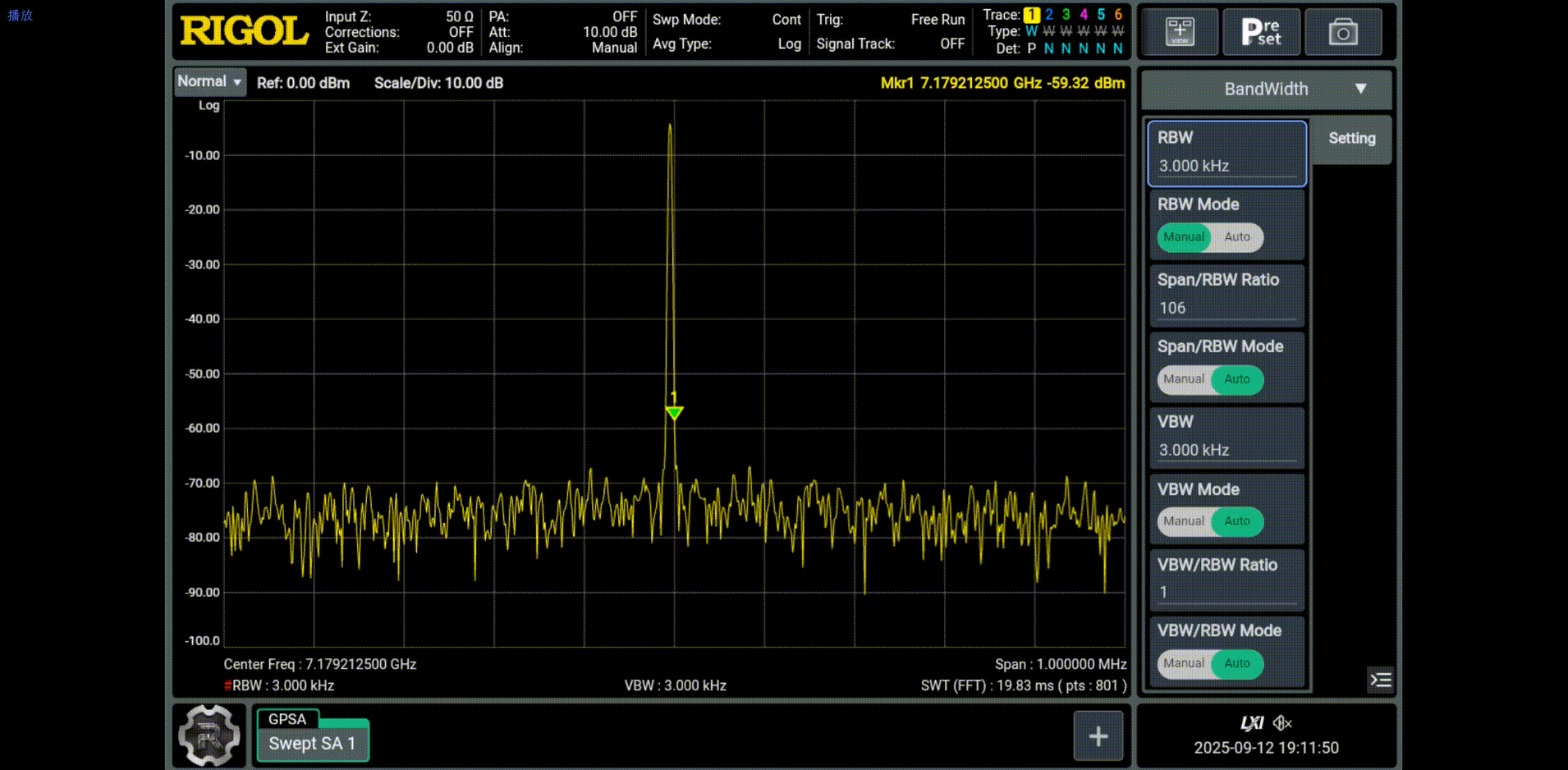Toggle Span/RBW Mode switch

point(1210,379)
